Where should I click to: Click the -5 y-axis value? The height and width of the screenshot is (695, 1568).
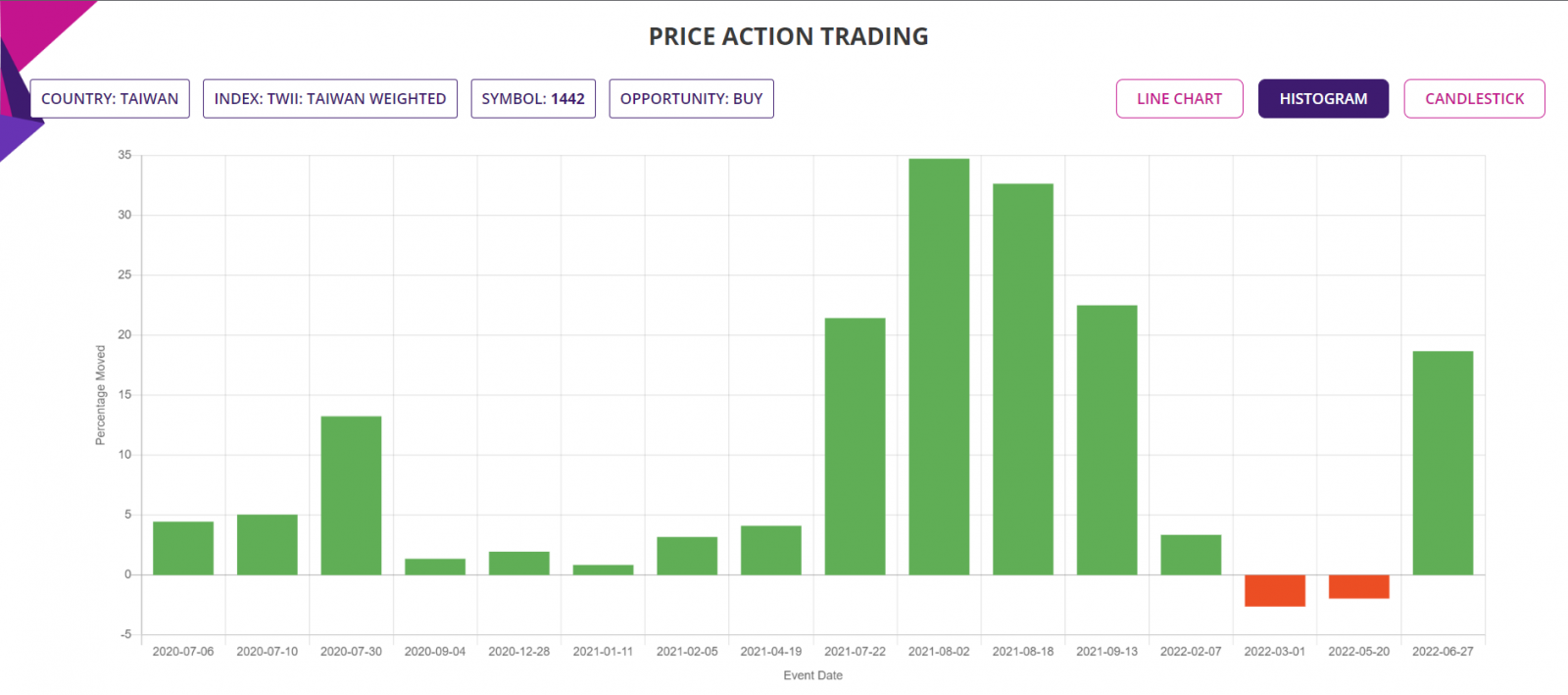pos(125,634)
